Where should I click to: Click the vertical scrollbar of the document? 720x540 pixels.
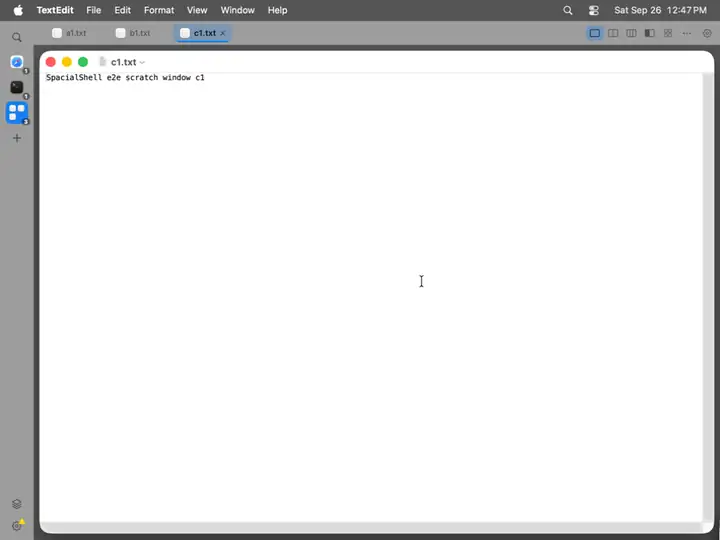708,297
